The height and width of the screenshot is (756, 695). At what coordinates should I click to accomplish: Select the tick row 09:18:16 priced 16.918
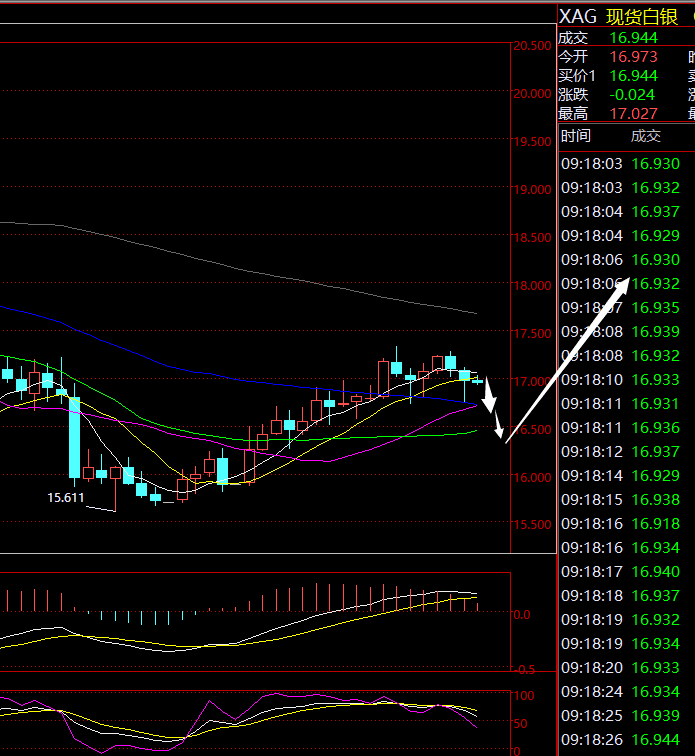pyautogui.click(x=620, y=524)
